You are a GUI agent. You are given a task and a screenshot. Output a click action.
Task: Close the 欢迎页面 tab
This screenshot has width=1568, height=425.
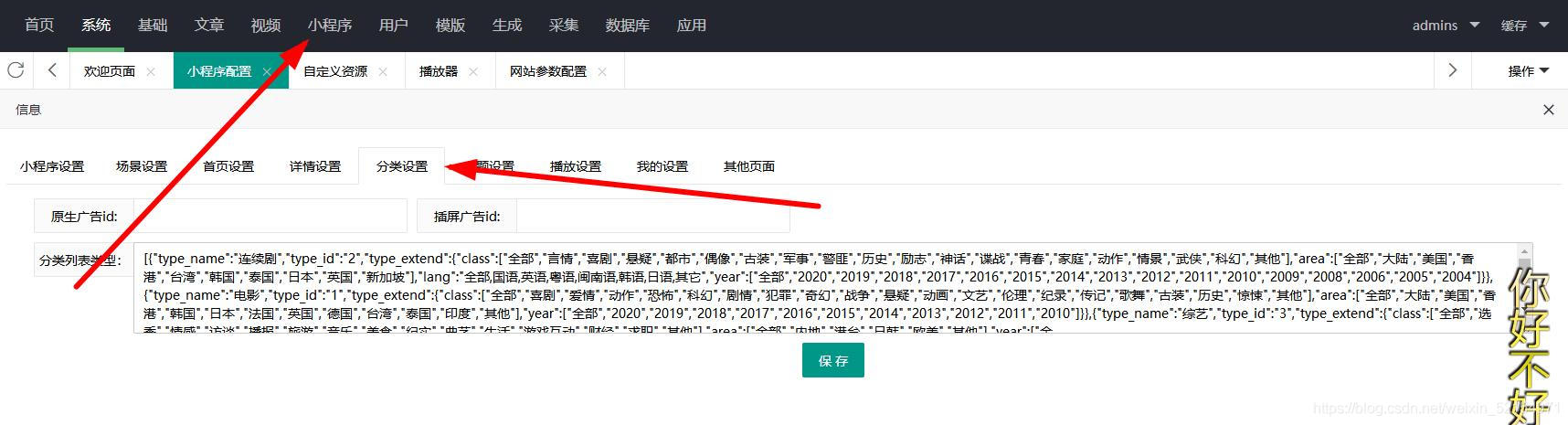[x=151, y=71]
